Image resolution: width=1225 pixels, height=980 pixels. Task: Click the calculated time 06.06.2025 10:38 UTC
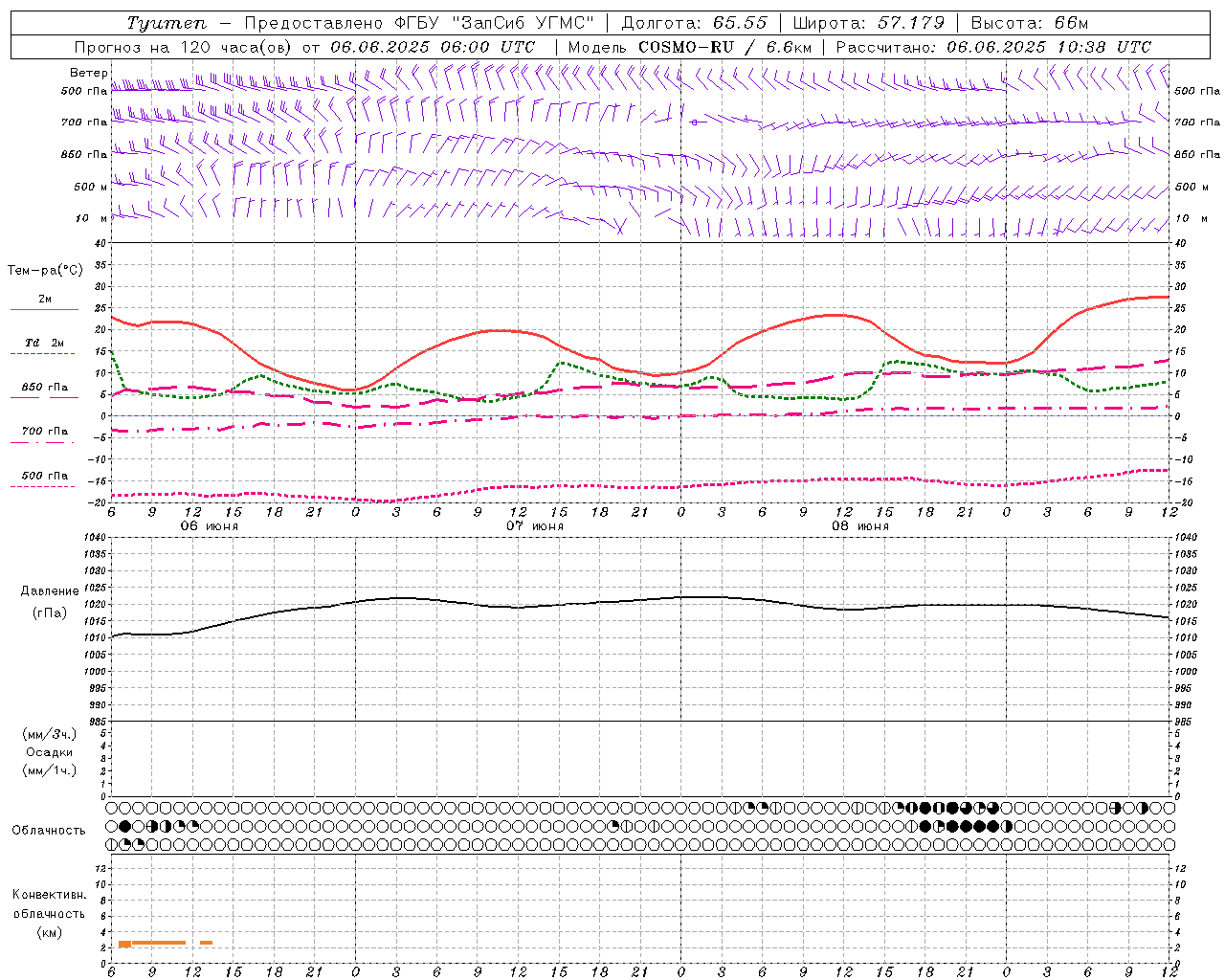(1049, 47)
